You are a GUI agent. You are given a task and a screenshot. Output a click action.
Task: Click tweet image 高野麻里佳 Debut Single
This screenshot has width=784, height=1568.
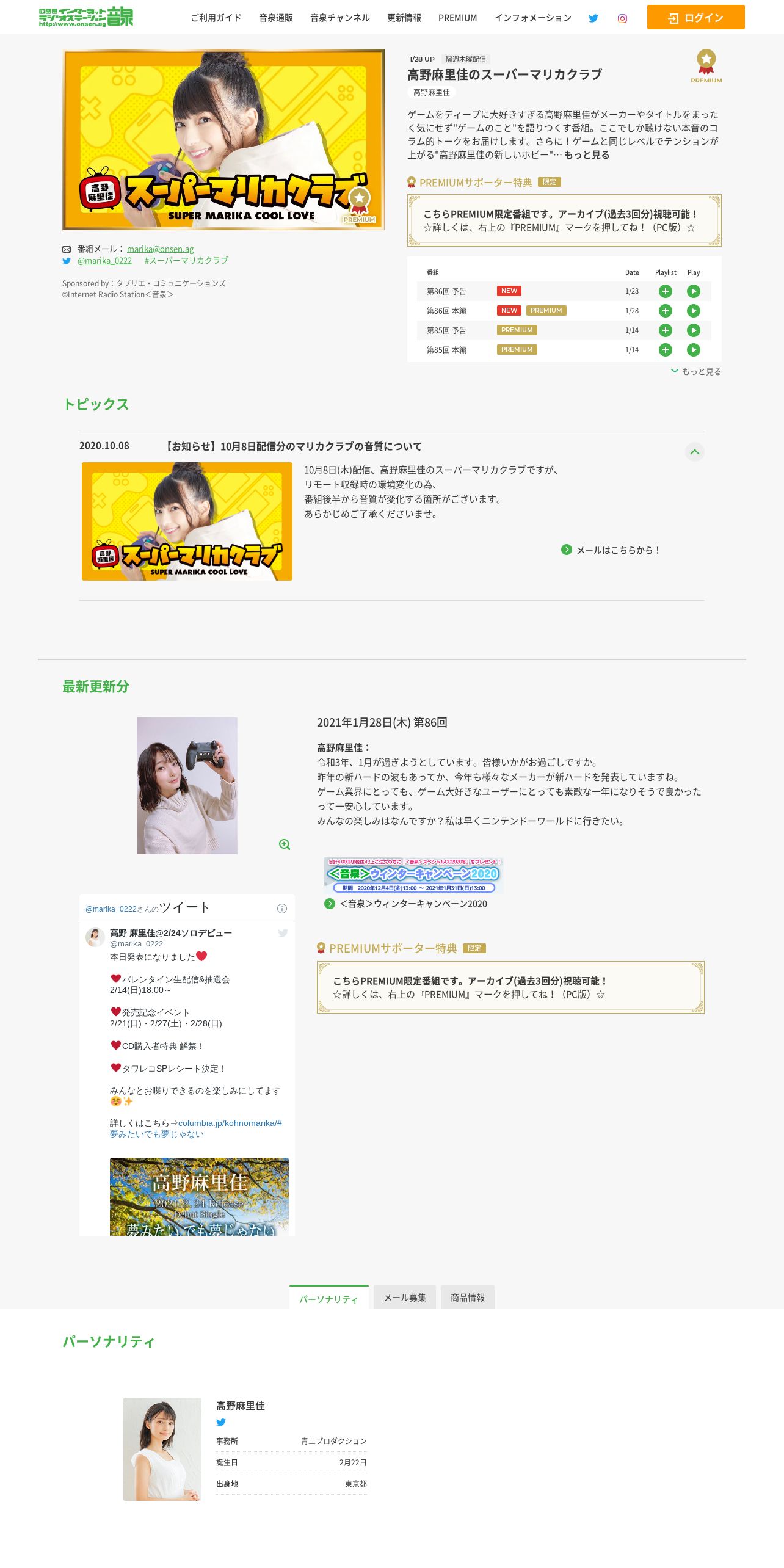(x=199, y=1197)
